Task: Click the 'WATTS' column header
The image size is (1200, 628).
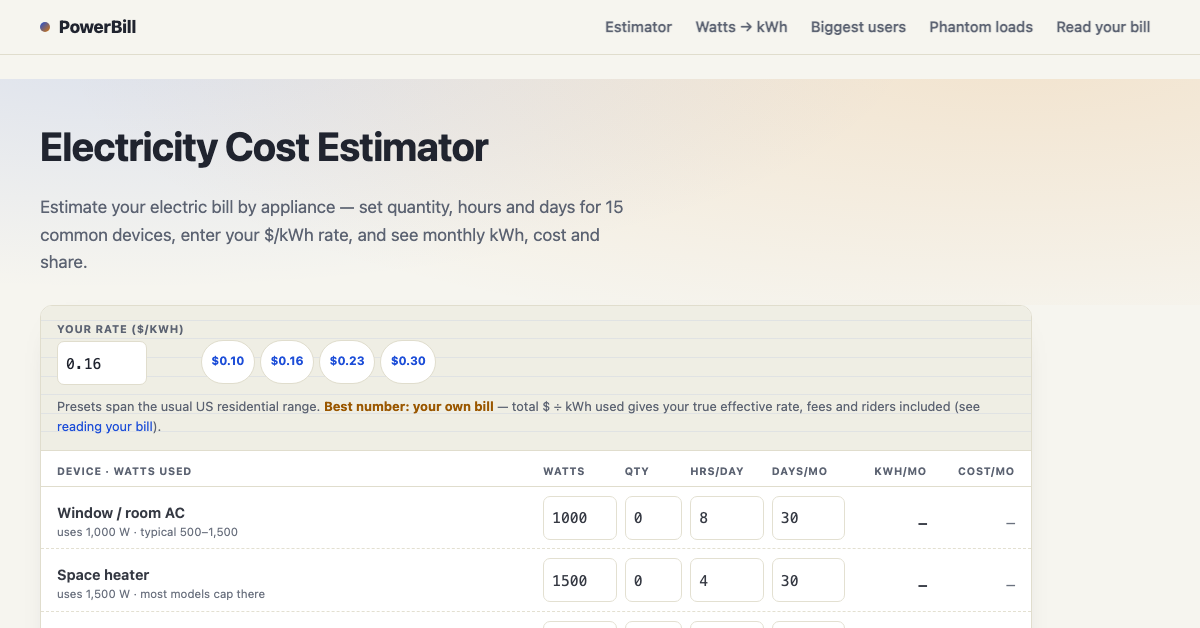Action: coord(564,471)
